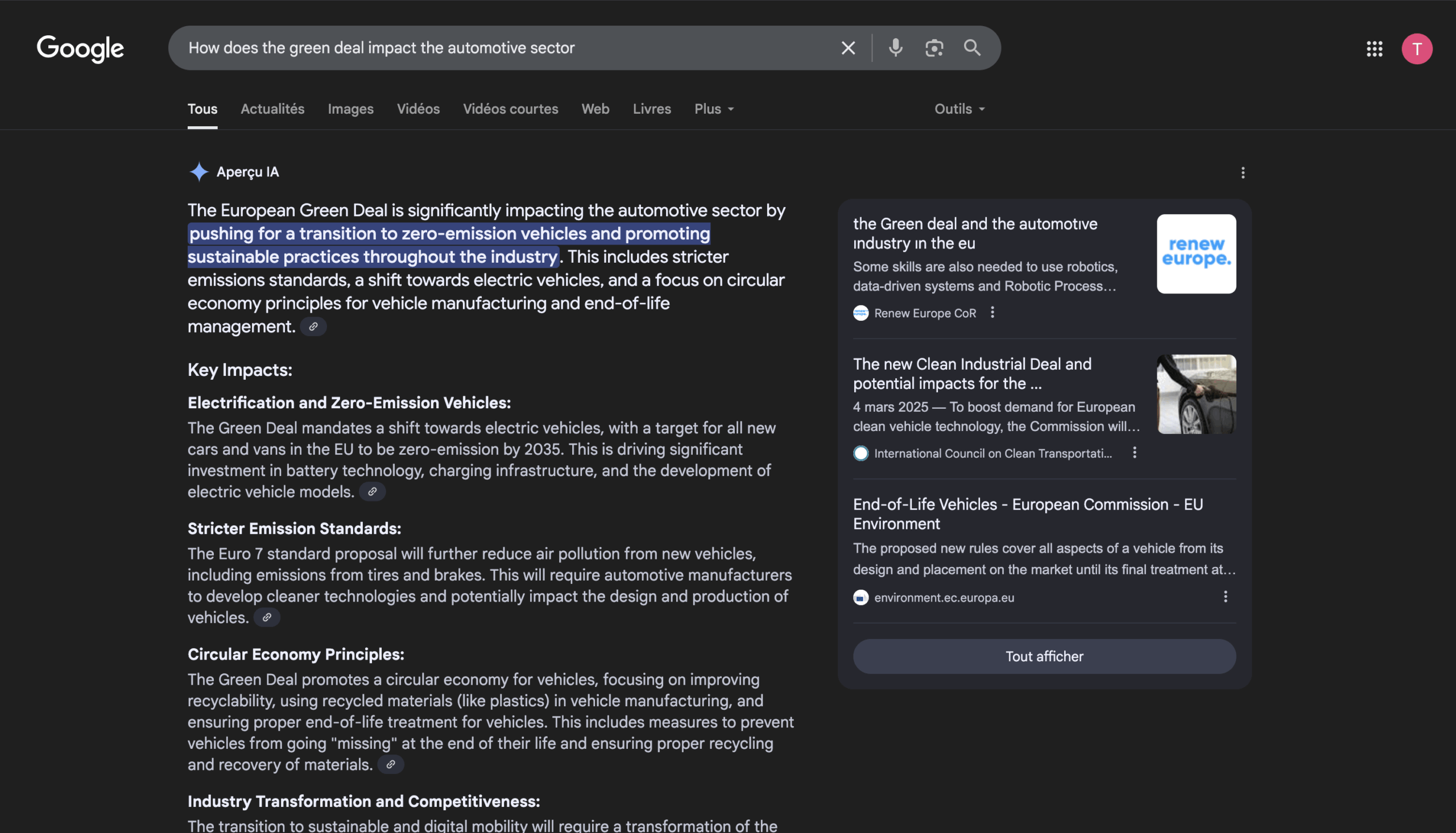This screenshot has width=1456, height=833.
Task: Open three-dot menu beside International Council on Clean Transportation
Action: 1135,453
